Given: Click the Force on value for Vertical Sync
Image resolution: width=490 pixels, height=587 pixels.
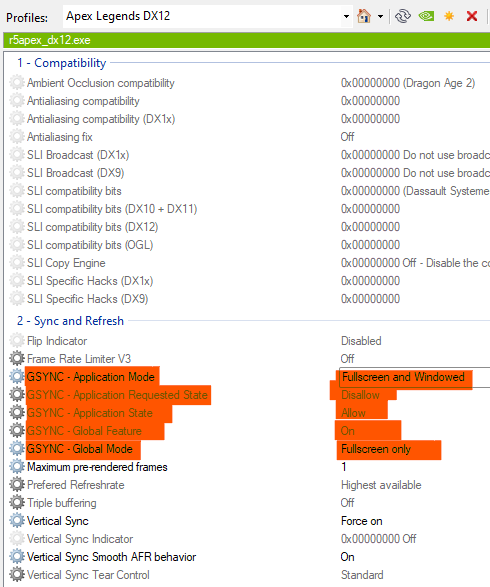Looking at the screenshot, I should (362, 521).
